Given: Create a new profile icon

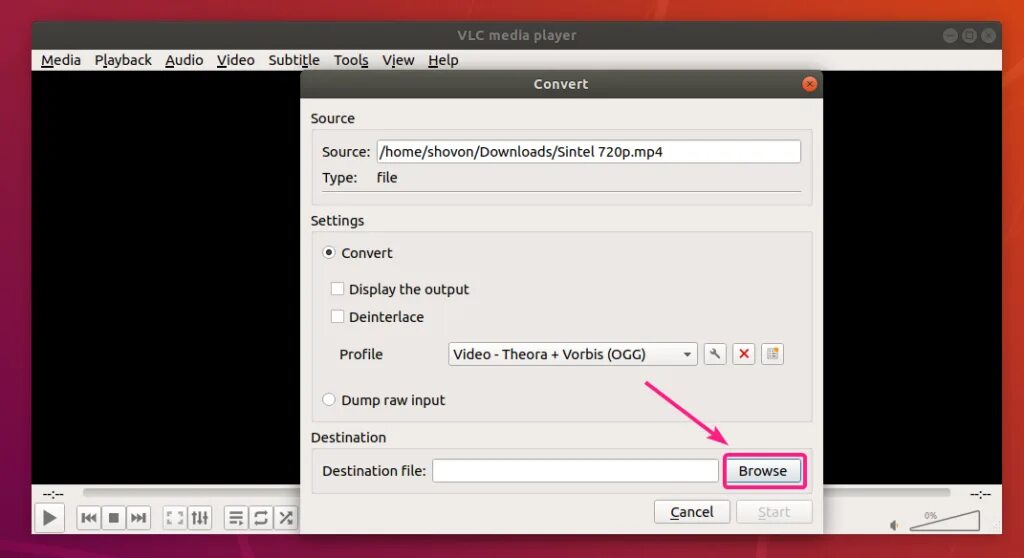Looking at the screenshot, I should coord(773,354).
